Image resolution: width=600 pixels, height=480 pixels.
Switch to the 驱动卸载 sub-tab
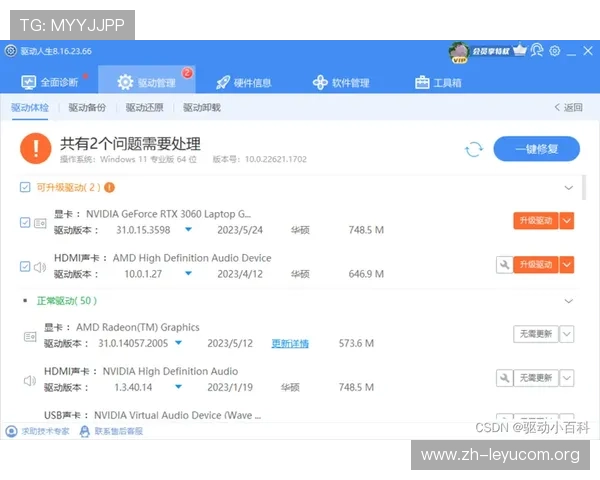coord(202,108)
